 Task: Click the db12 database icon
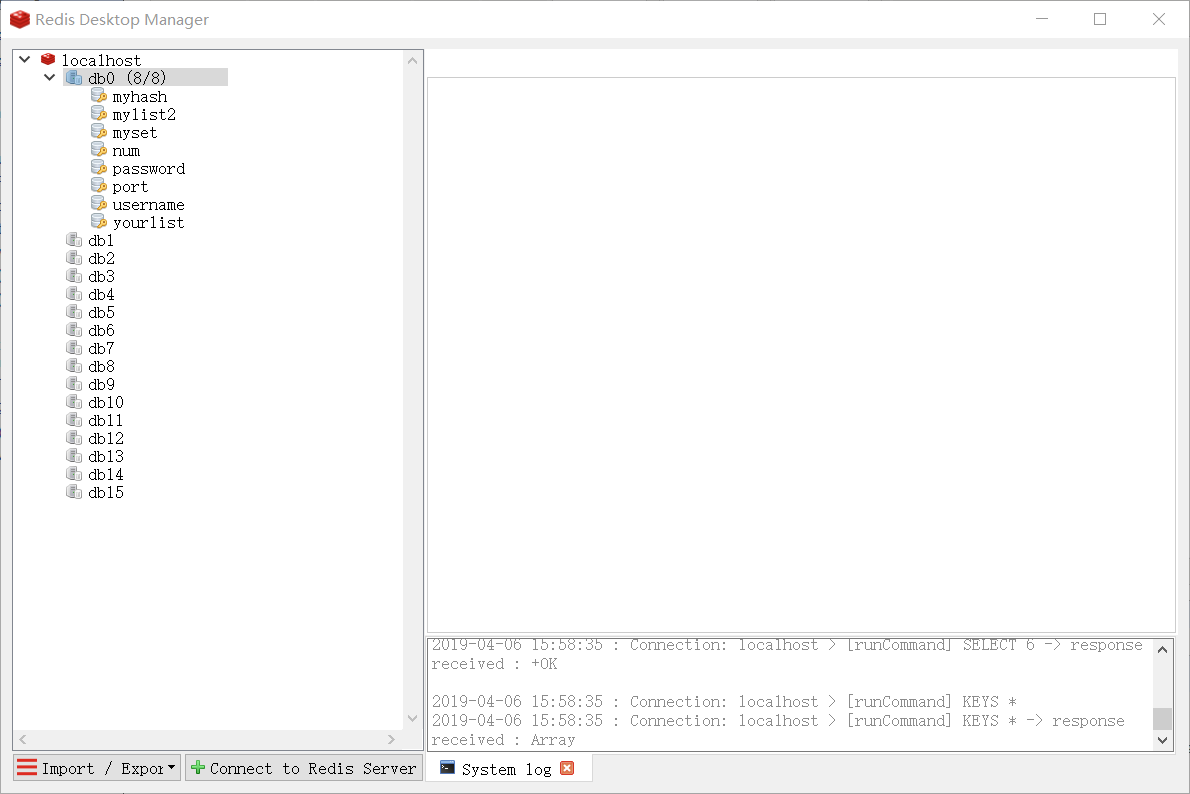click(x=74, y=438)
